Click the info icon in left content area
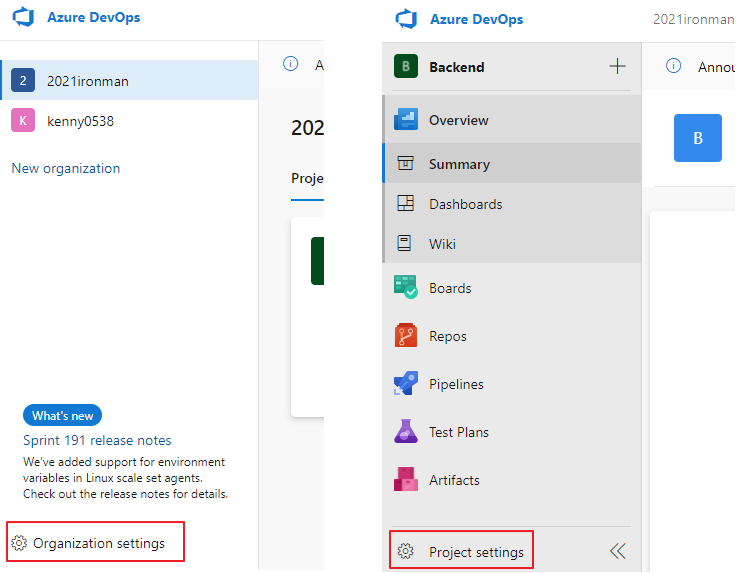The height and width of the screenshot is (573, 737). coord(290,63)
